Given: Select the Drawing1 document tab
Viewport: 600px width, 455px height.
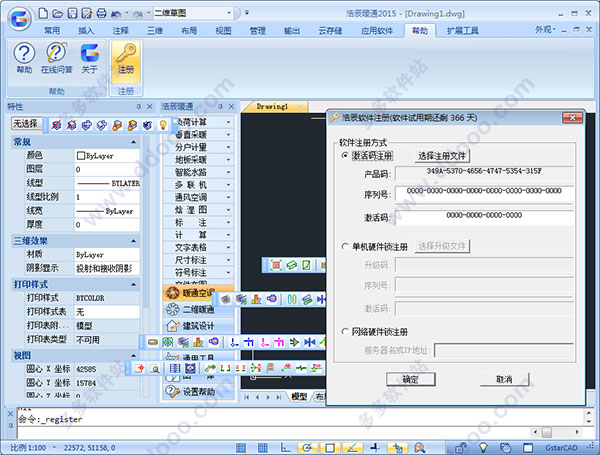Looking at the screenshot, I should (x=272, y=106).
